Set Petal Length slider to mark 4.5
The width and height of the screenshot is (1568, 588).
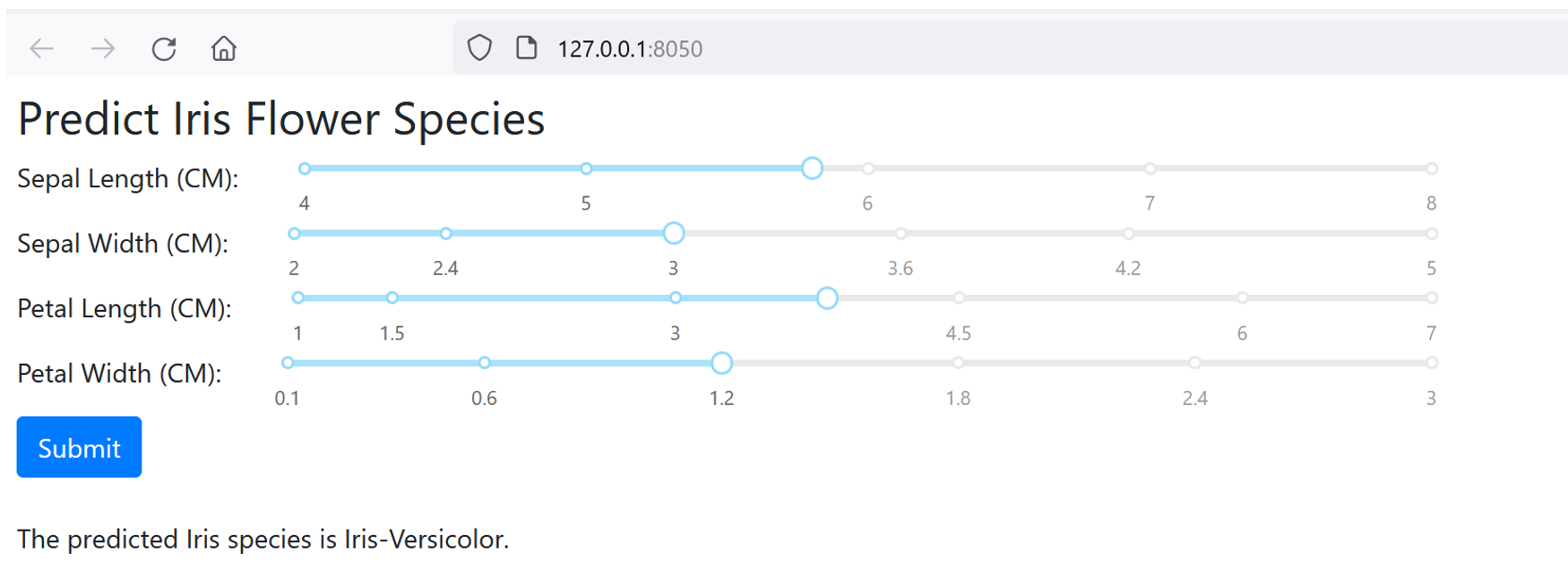pyautogui.click(x=959, y=298)
